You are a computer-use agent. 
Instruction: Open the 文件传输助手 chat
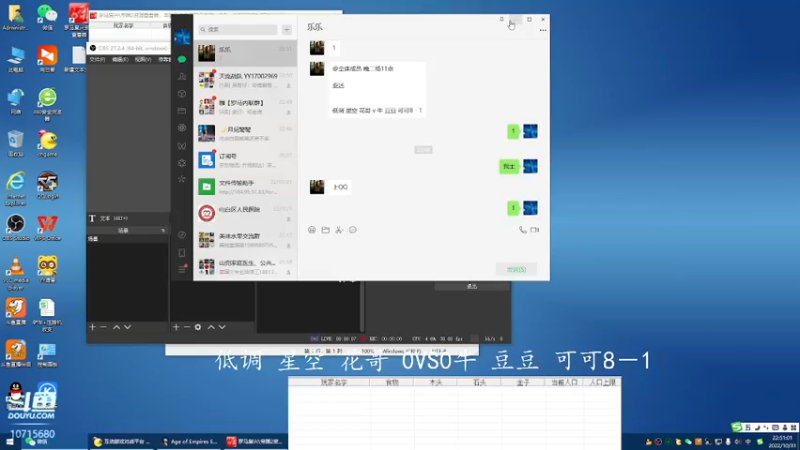click(245, 187)
